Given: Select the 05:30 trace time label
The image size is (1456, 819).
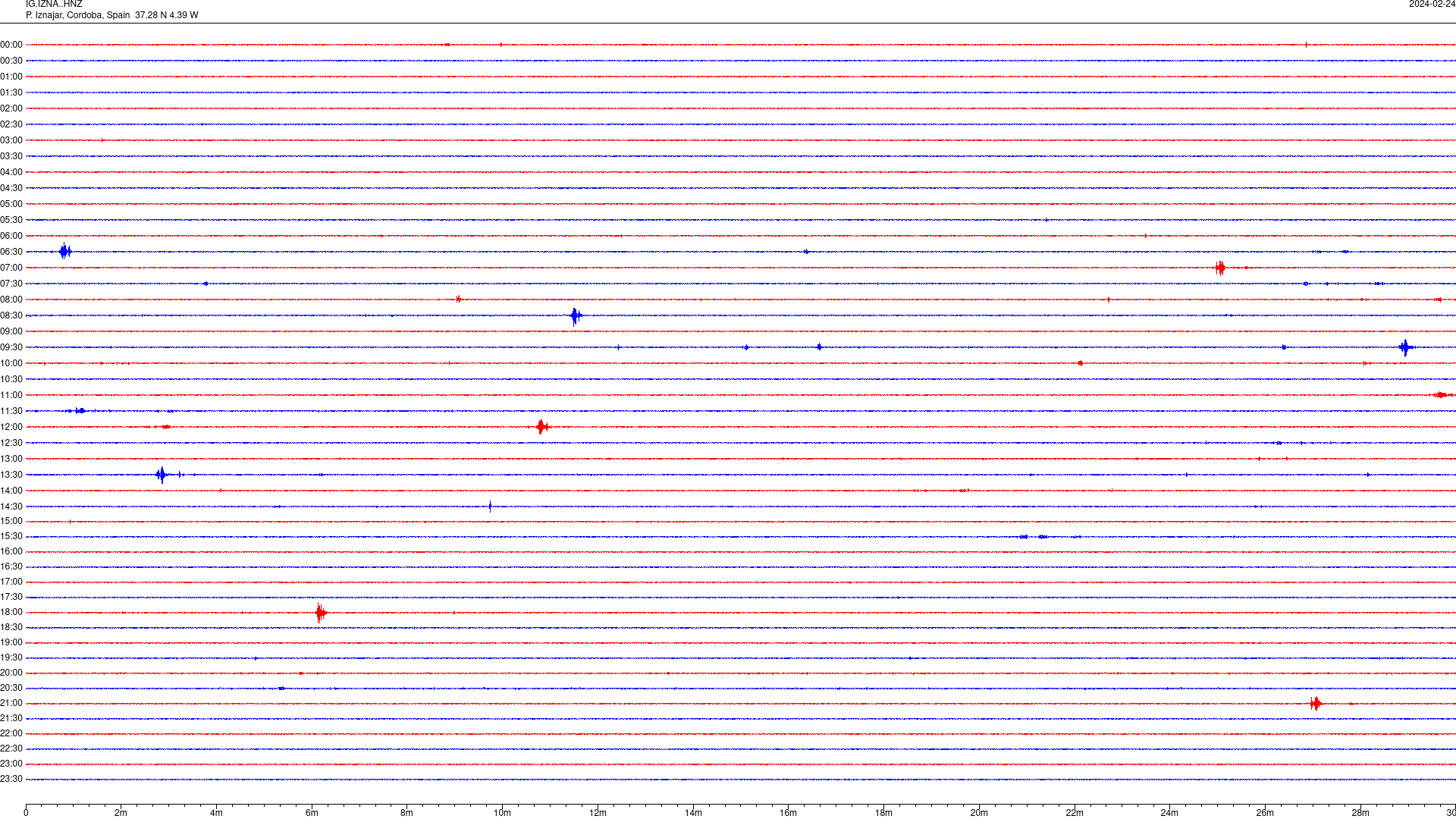Looking at the screenshot, I should pyautogui.click(x=11, y=220).
